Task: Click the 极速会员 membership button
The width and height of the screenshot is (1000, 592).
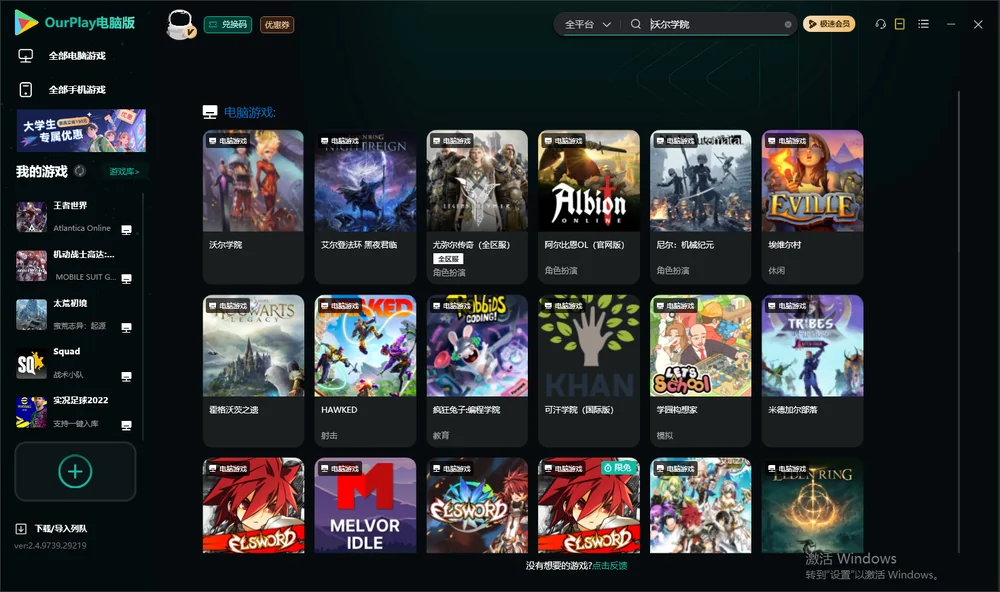Action: 828,24
